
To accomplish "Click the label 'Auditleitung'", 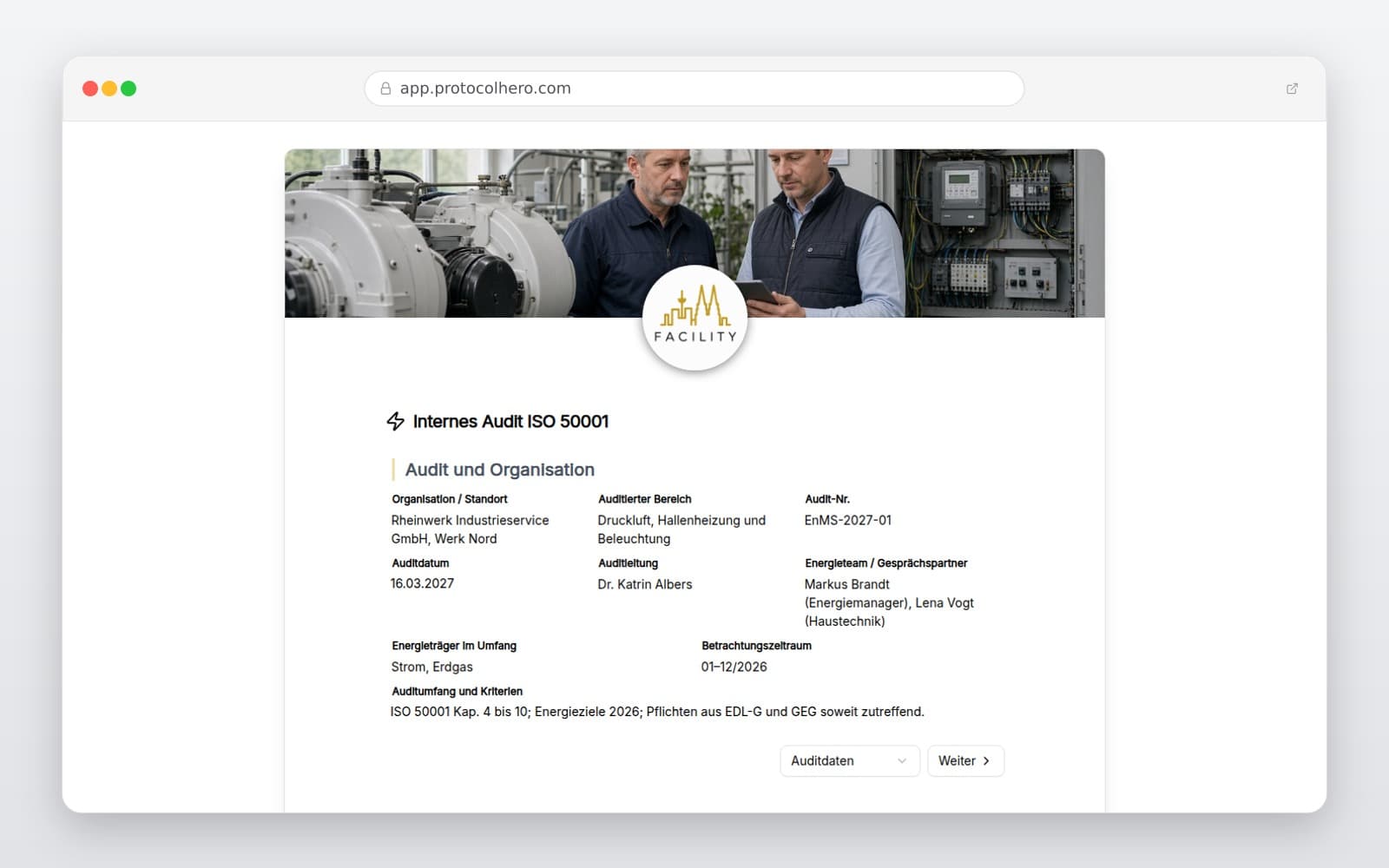I will pyautogui.click(x=628, y=563).
